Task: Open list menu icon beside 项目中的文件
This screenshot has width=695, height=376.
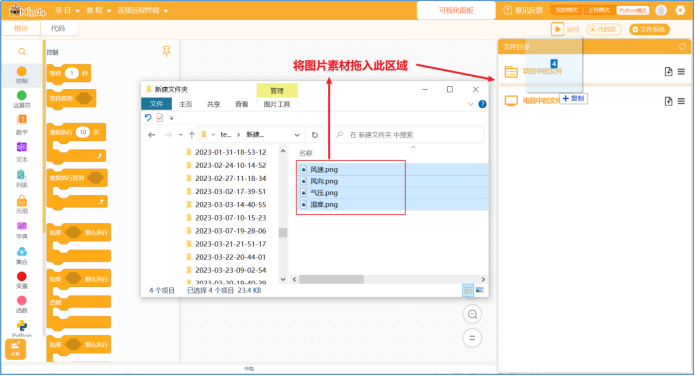Action: (x=681, y=71)
